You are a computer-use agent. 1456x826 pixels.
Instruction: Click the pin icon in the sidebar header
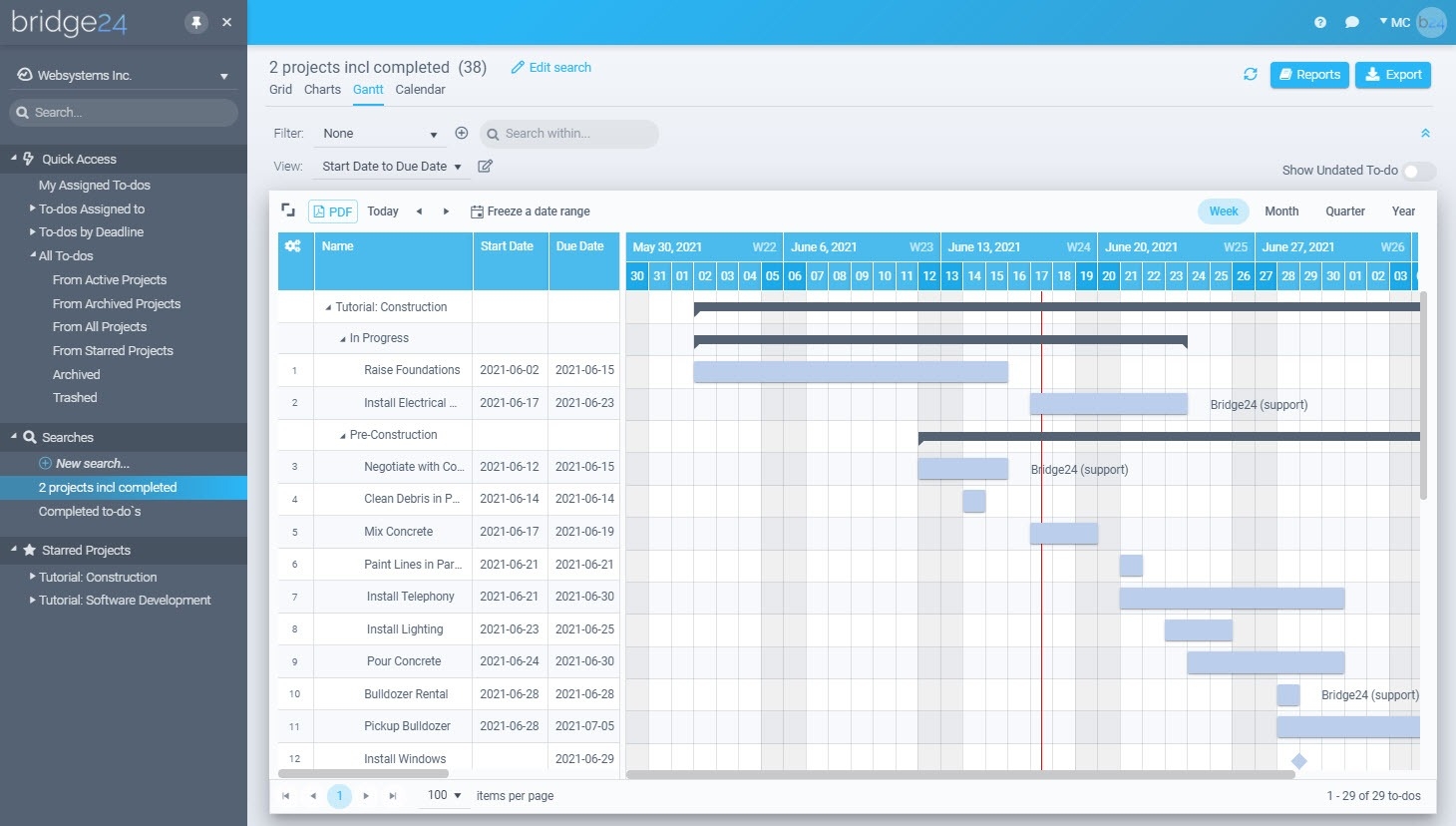(195, 22)
